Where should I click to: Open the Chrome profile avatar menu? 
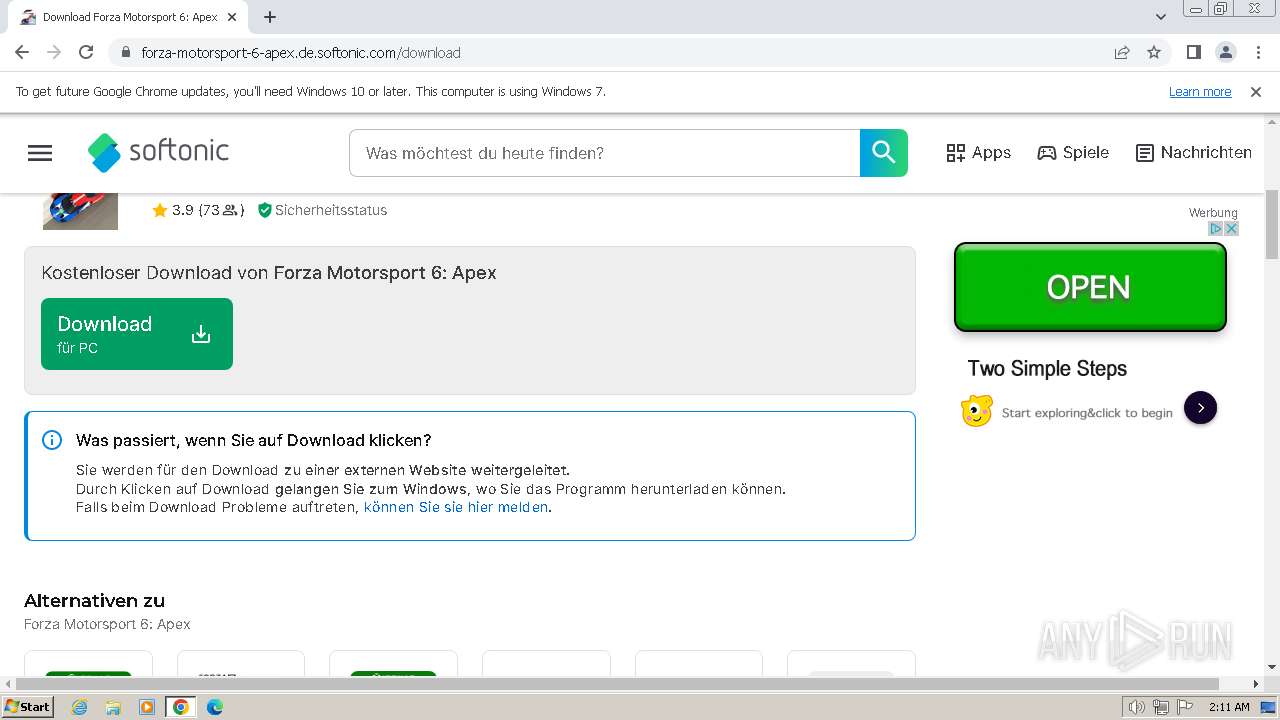1225,52
